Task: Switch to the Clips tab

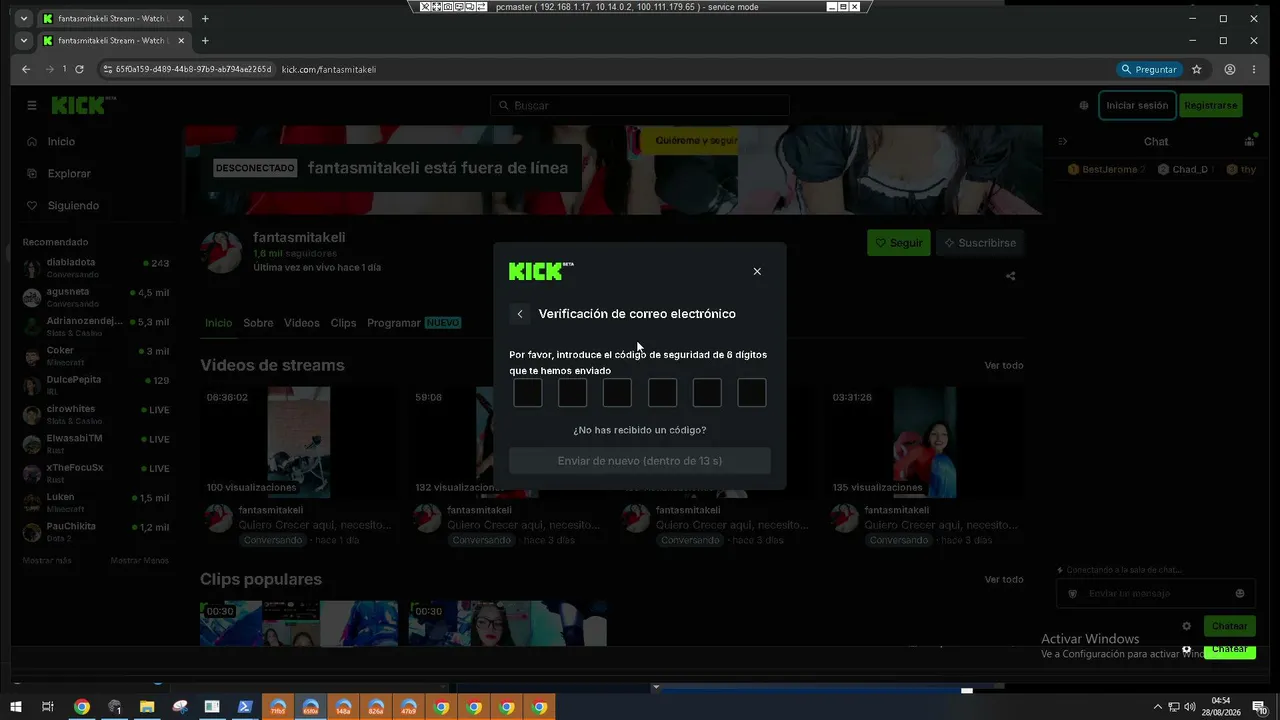Action: [x=343, y=323]
